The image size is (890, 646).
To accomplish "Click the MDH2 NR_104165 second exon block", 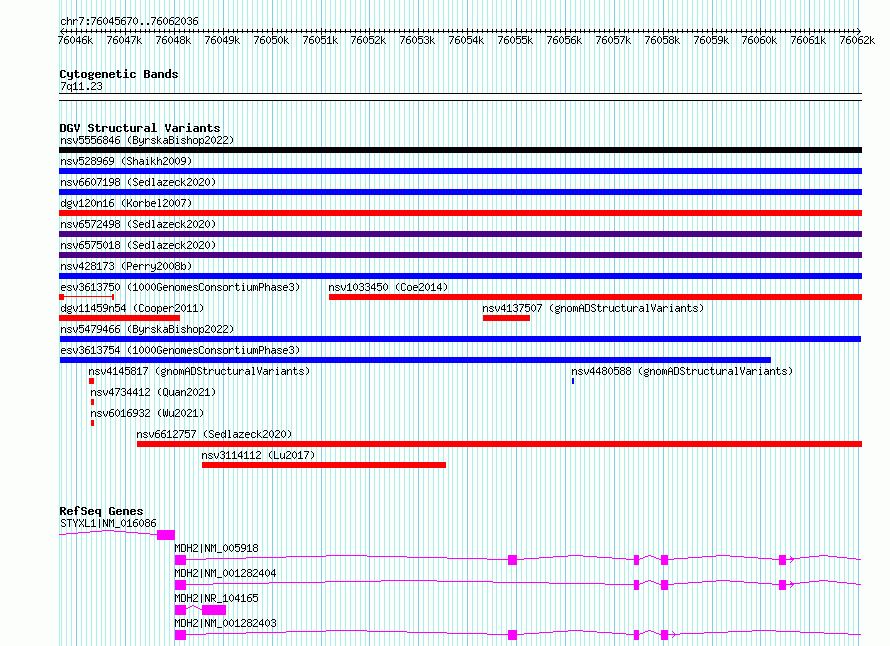I will click(214, 610).
